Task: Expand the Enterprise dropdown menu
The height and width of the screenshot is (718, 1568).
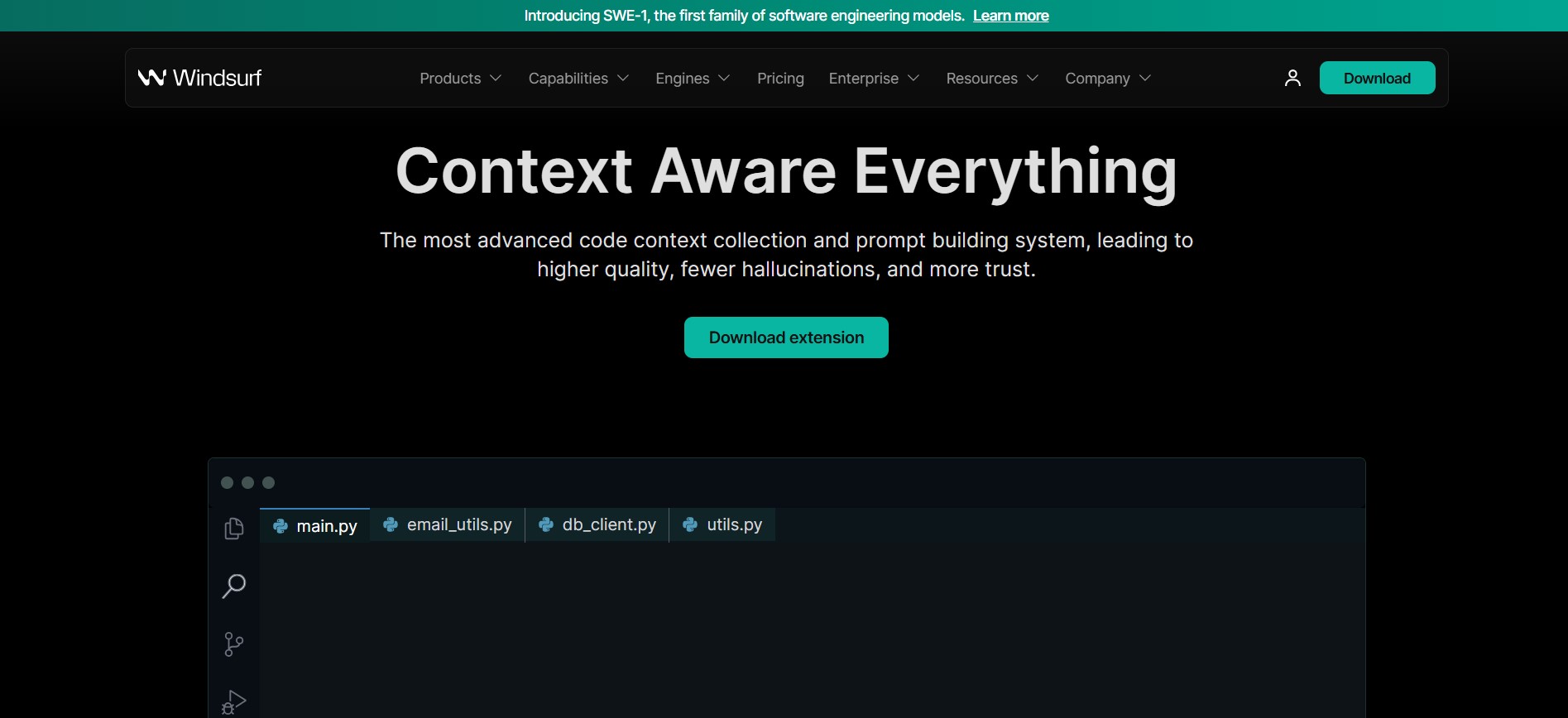Action: 874,78
